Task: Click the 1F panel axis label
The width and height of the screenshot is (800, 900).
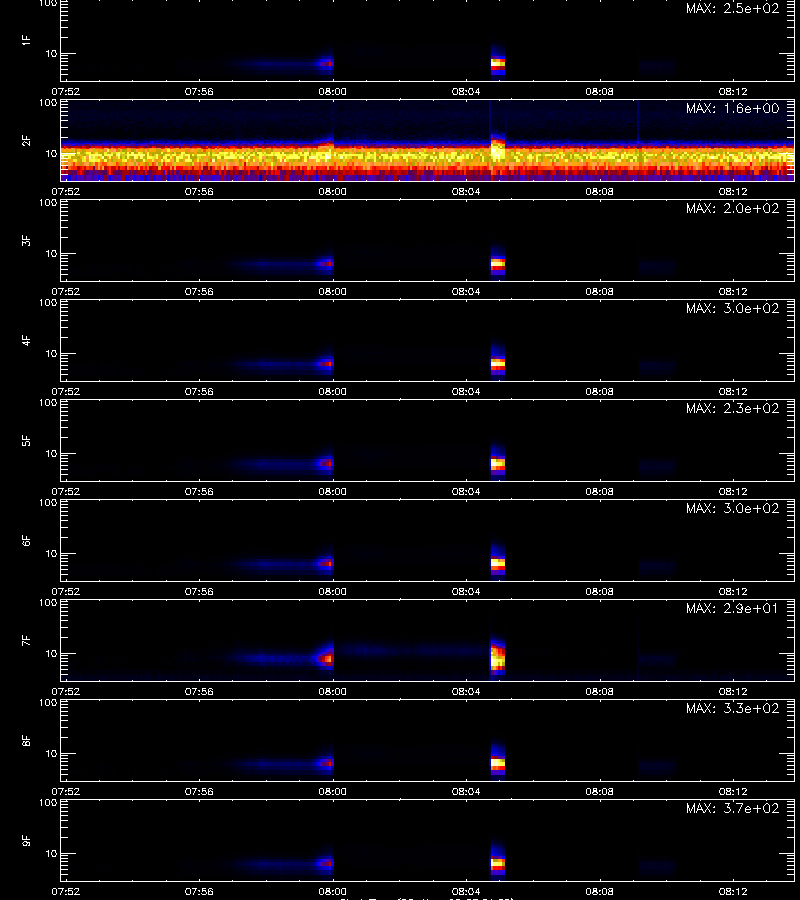Action: tap(26, 40)
